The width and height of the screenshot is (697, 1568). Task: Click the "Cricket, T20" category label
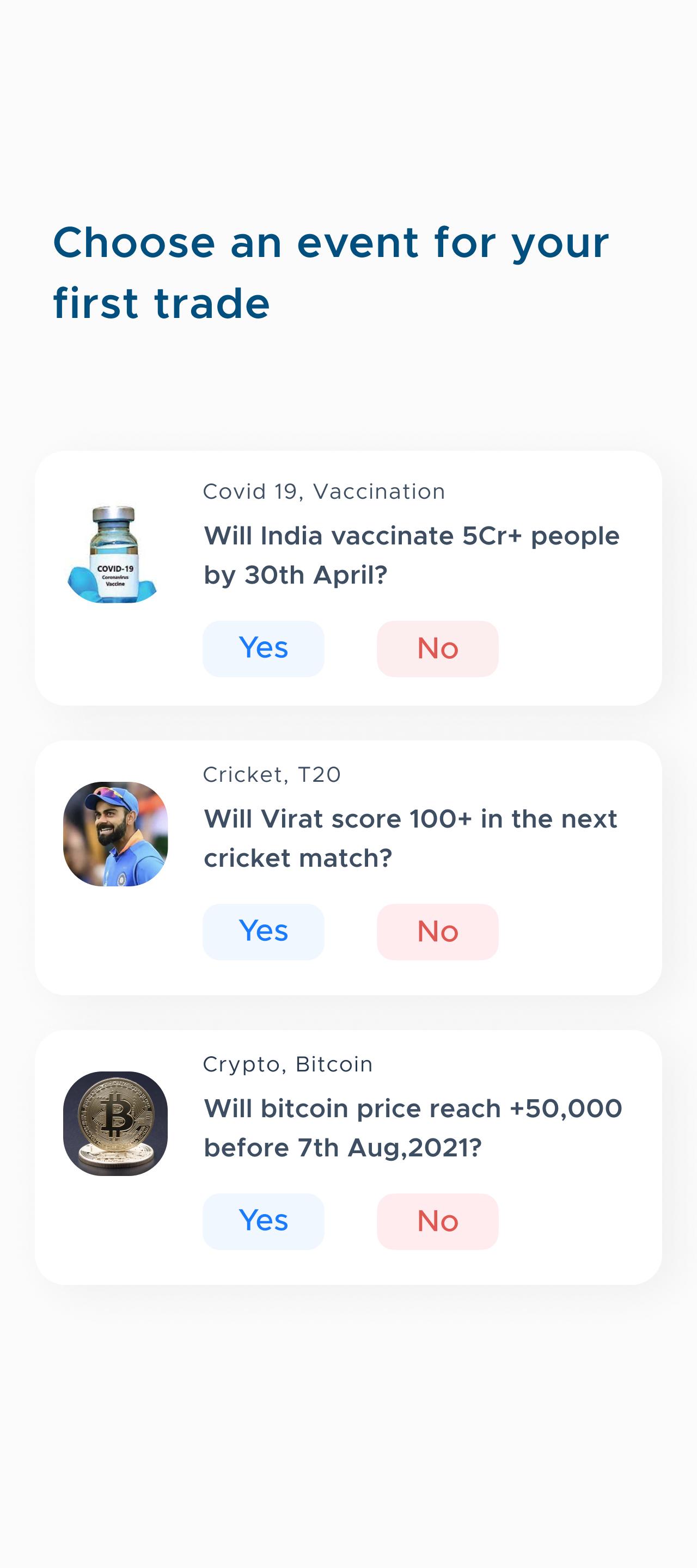click(272, 774)
